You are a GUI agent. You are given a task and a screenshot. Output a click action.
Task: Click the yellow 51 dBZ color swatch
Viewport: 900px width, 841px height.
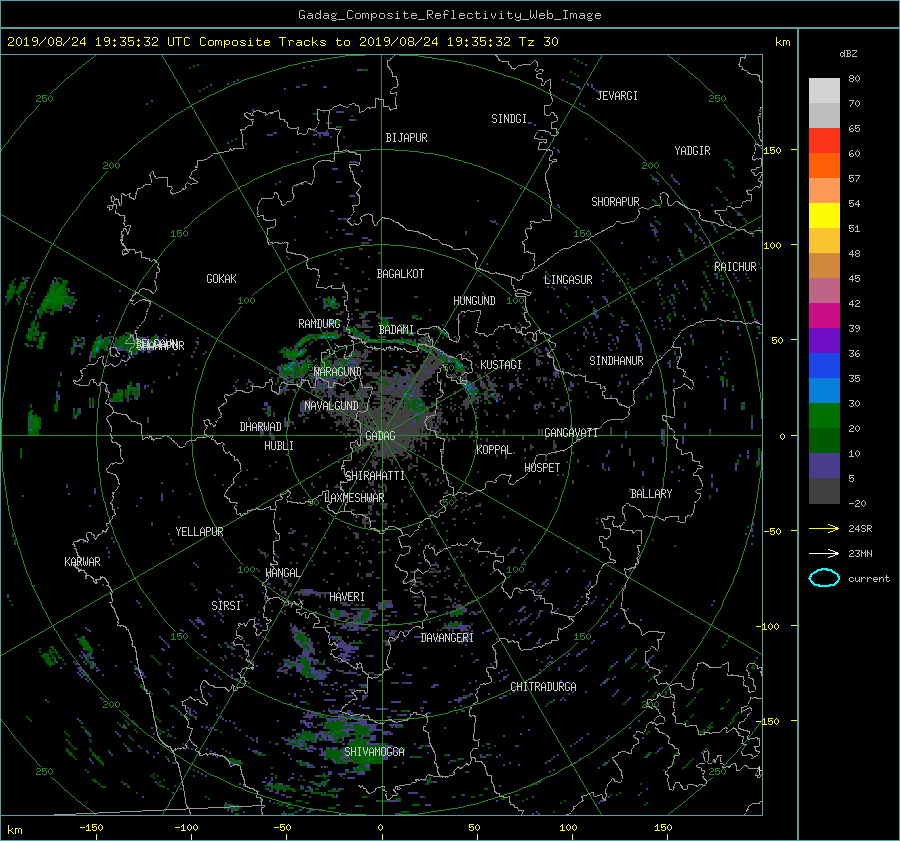(x=824, y=216)
